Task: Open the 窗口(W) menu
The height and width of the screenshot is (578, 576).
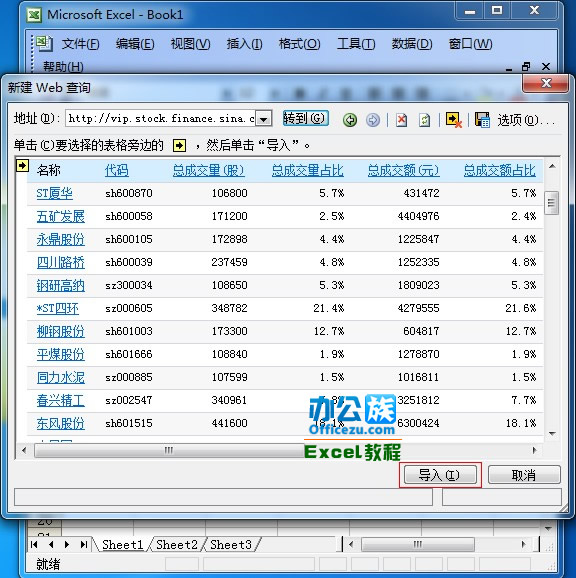Action: click(x=470, y=44)
